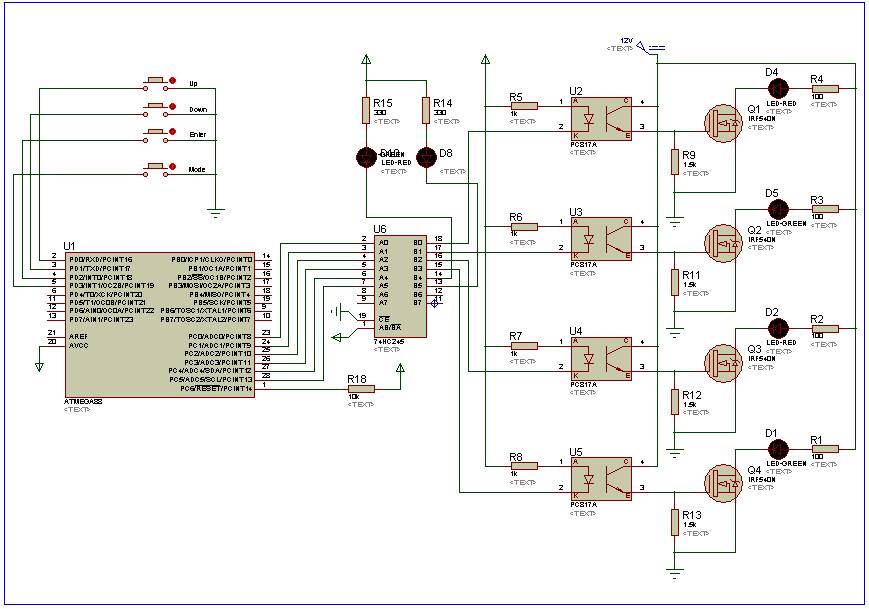The width and height of the screenshot is (869, 609).
Task: Select resistor R11 symbol
Action: coord(674,282)
